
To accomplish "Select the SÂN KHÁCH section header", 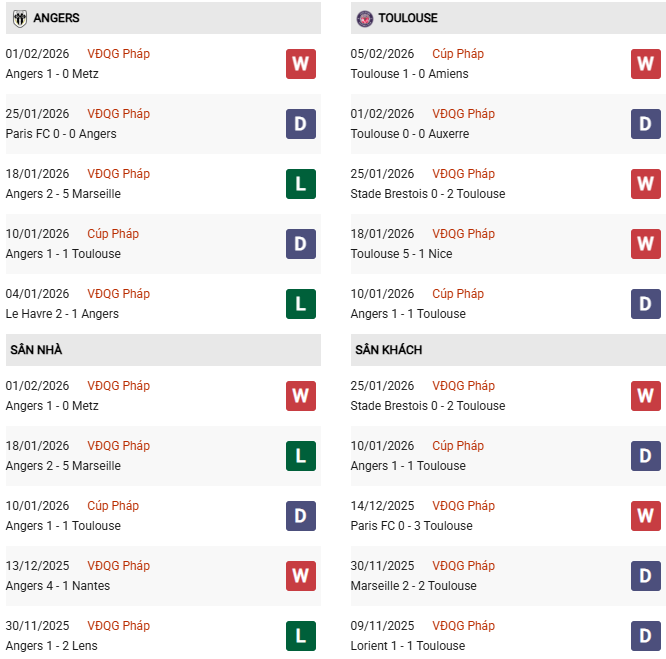I will pyautogui.click(x=388, y=350).
